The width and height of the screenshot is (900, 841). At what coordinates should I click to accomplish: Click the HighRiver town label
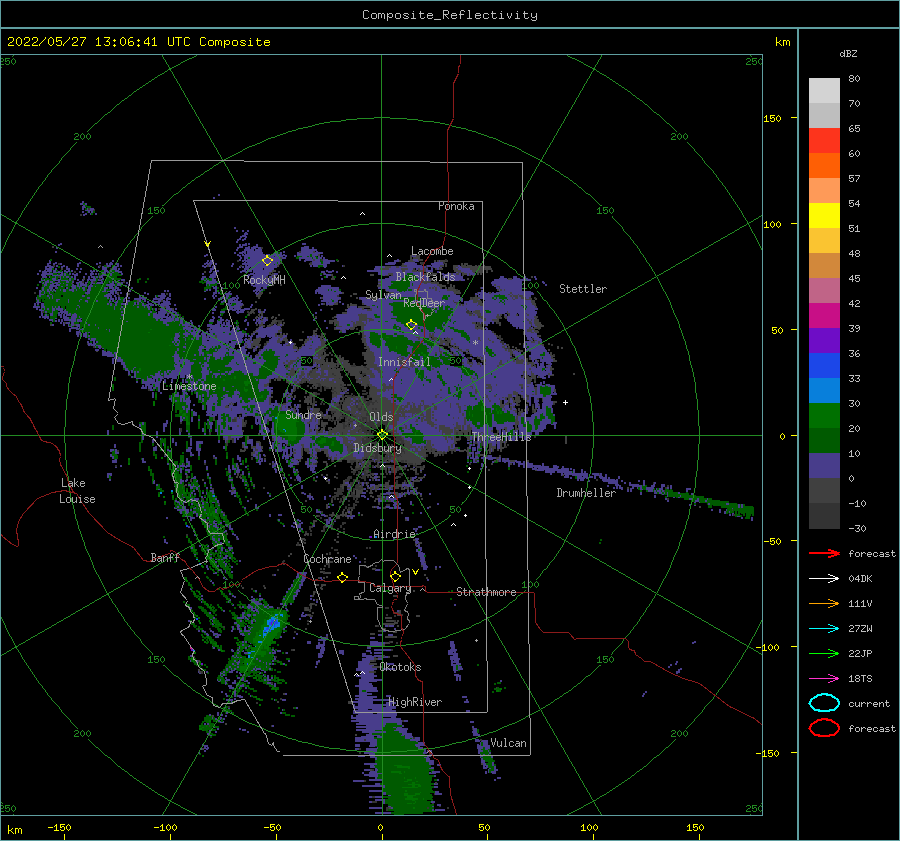(415, 702)
